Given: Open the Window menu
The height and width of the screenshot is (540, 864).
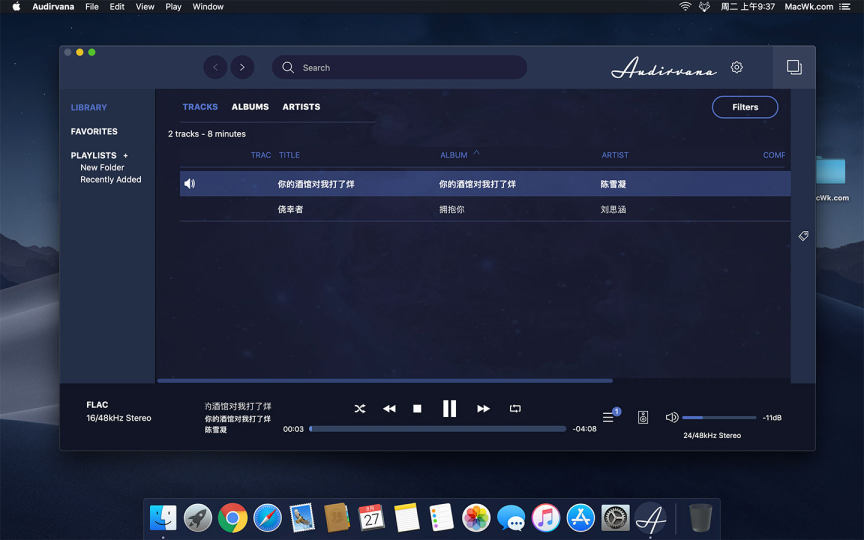Looking at the screenshot, I should (208, 7).
